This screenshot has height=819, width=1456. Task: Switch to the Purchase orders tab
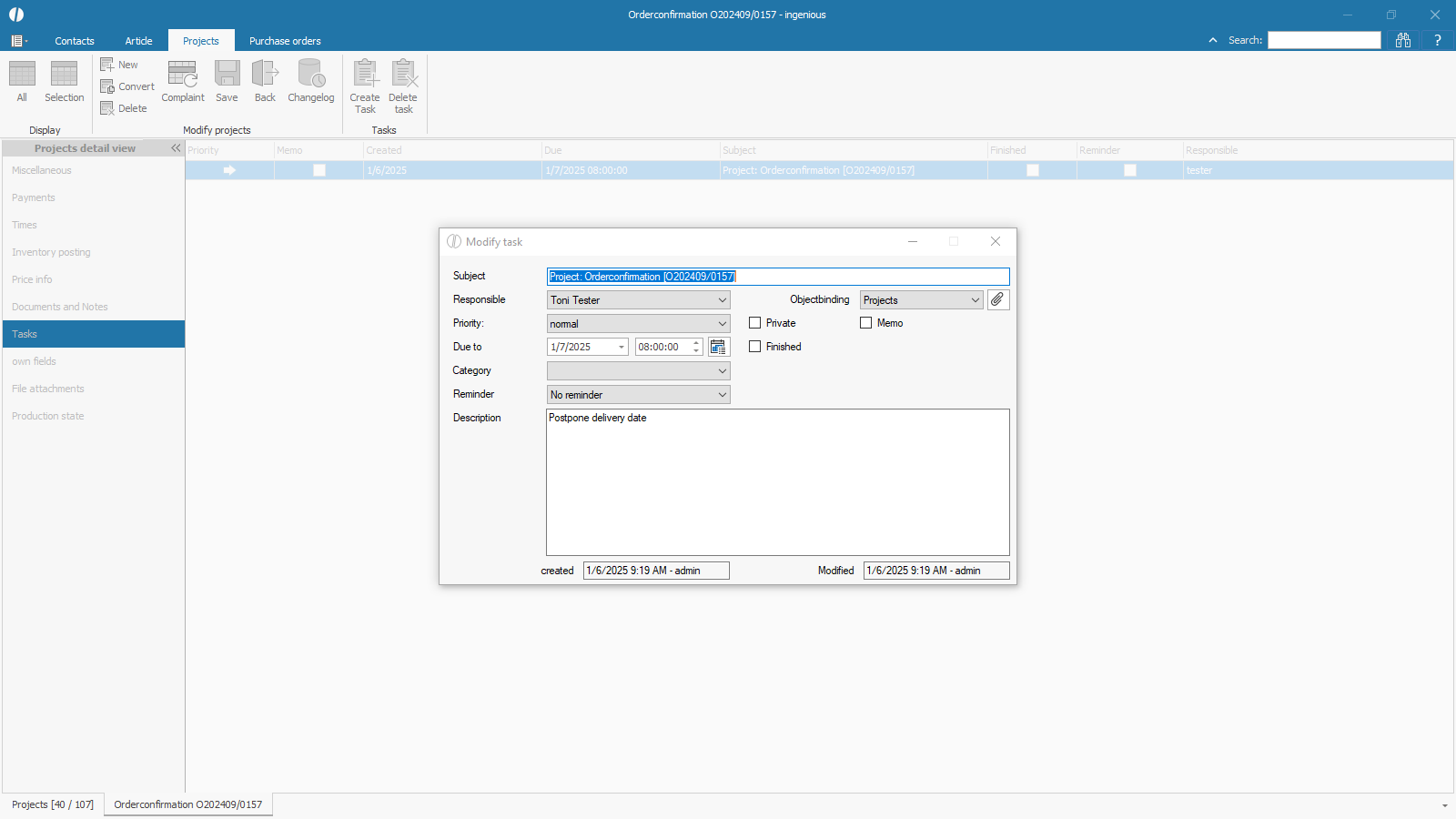click(285, 41)
